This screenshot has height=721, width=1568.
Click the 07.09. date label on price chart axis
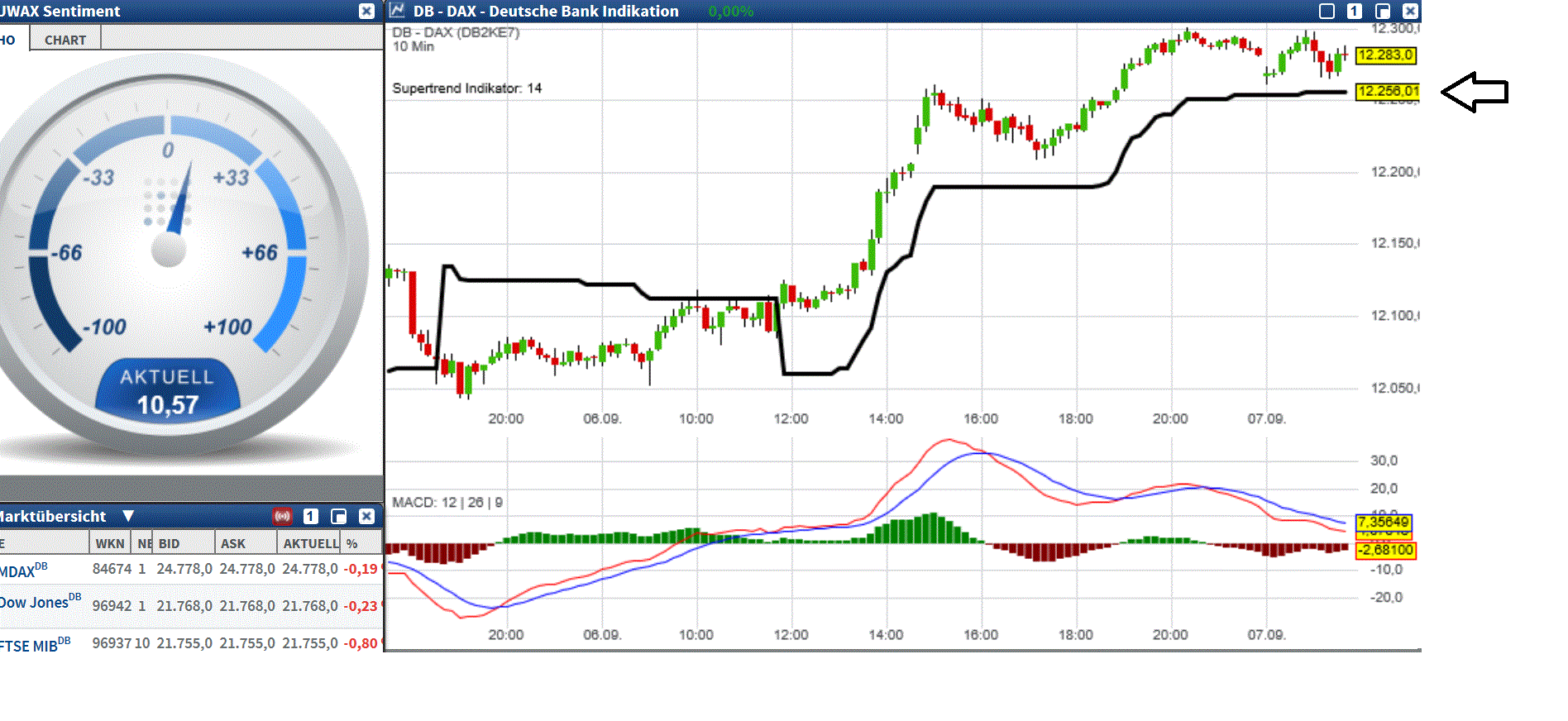tap(1266, 419)
